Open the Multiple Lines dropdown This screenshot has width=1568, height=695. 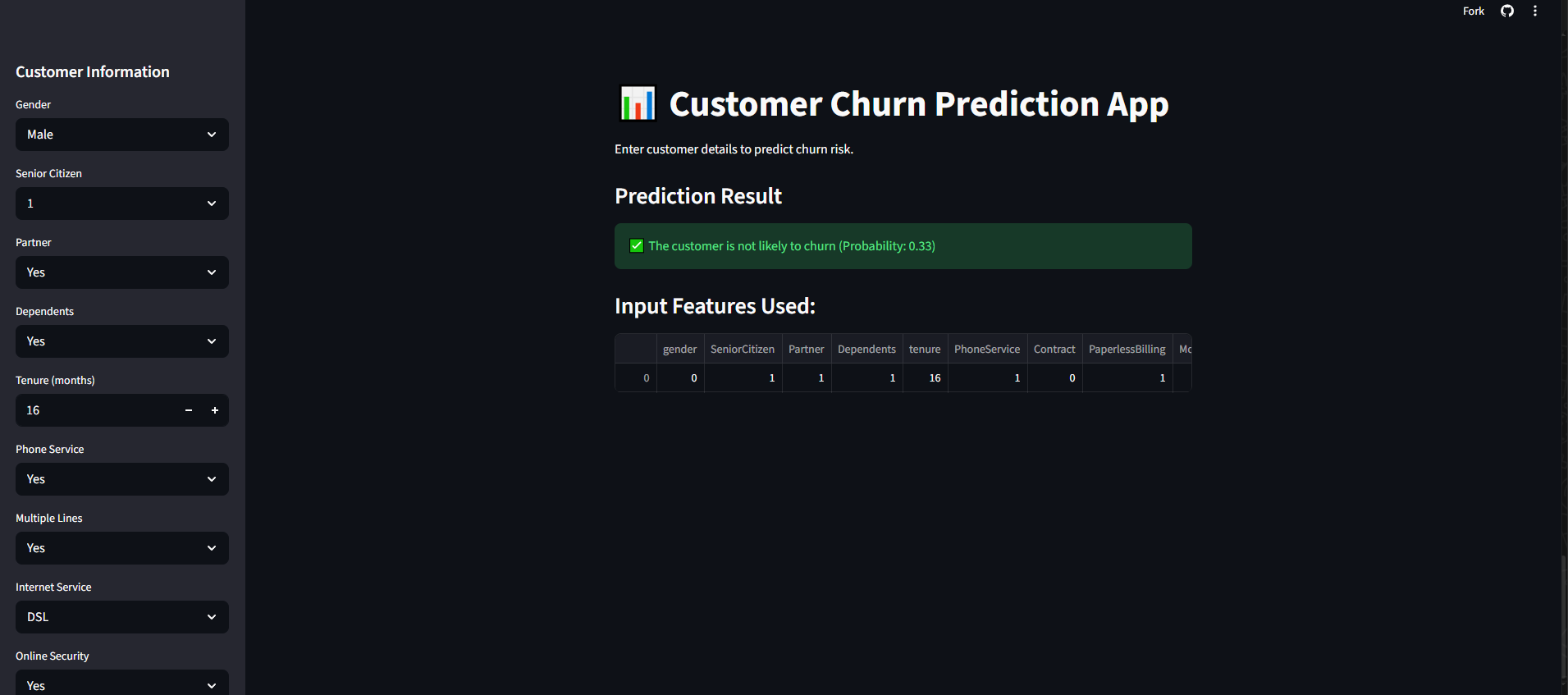[121, 548]
